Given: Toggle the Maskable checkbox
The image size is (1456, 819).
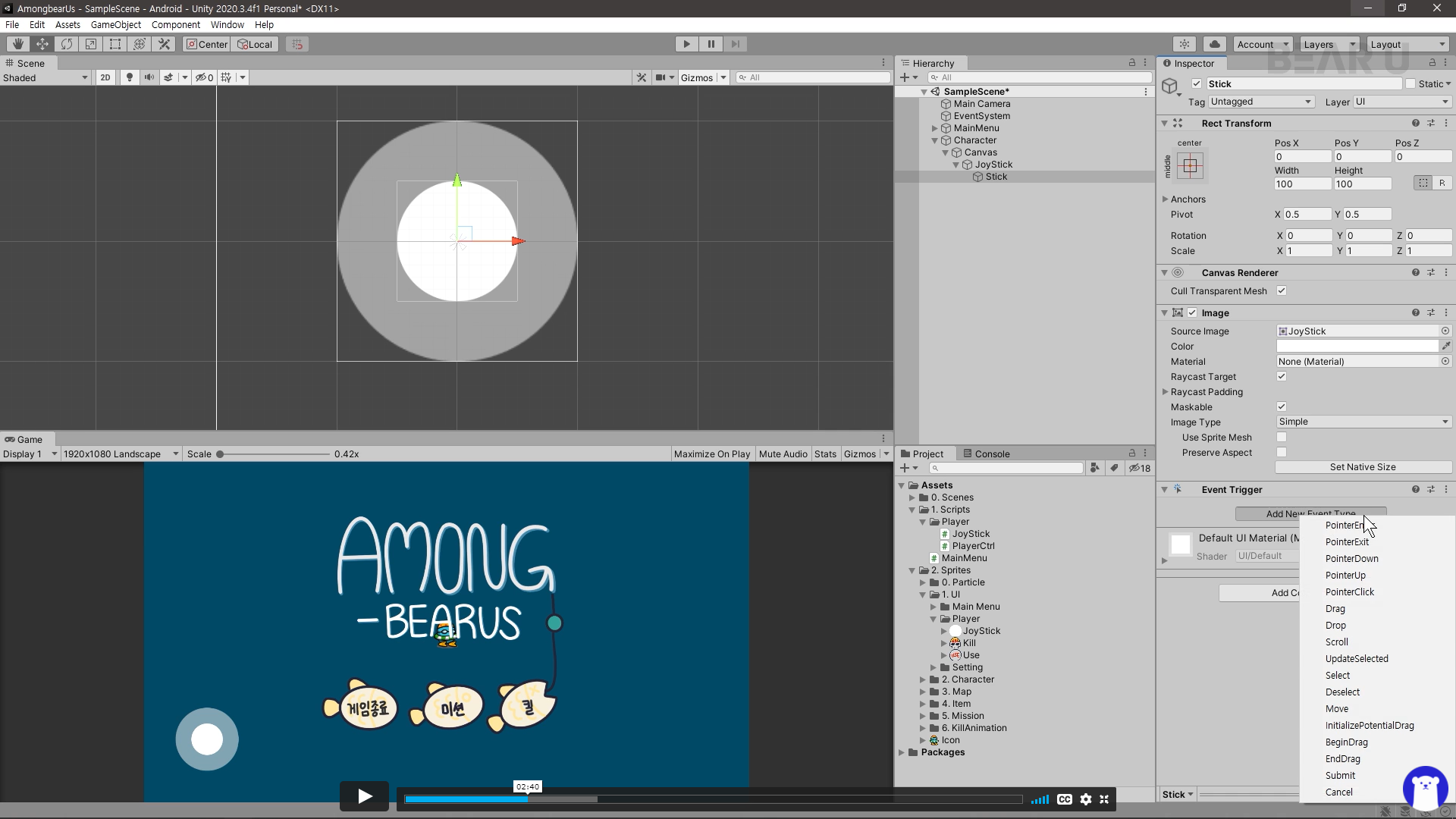Looking at the screenshot, I should (1282, 406).
